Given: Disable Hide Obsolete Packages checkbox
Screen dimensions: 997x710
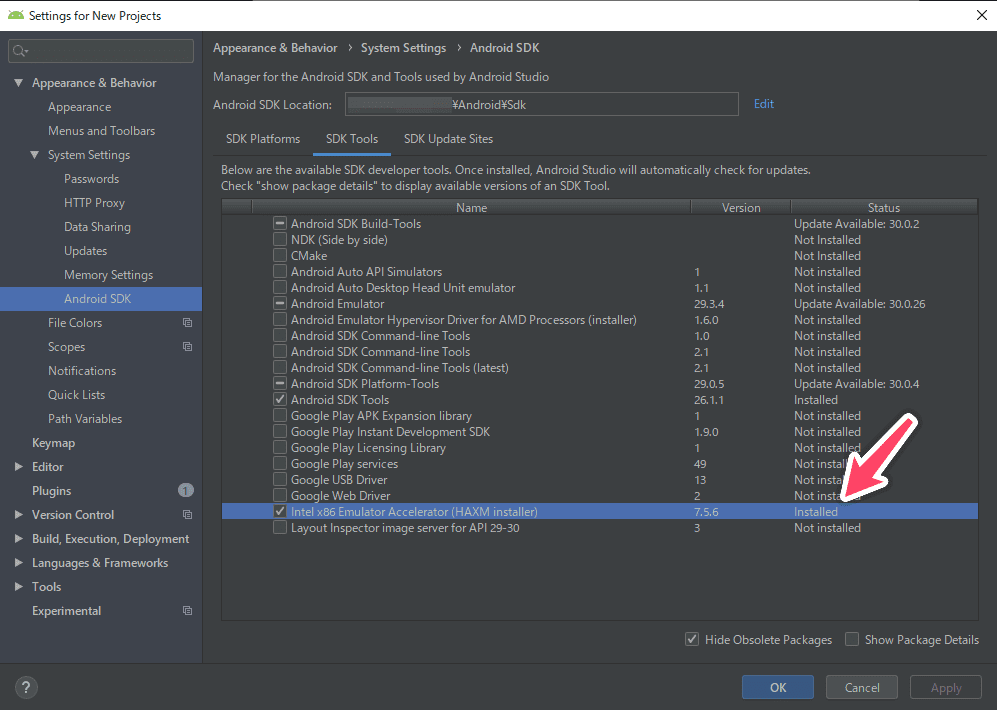Looking at the screenshot, I should coord(692,639).
